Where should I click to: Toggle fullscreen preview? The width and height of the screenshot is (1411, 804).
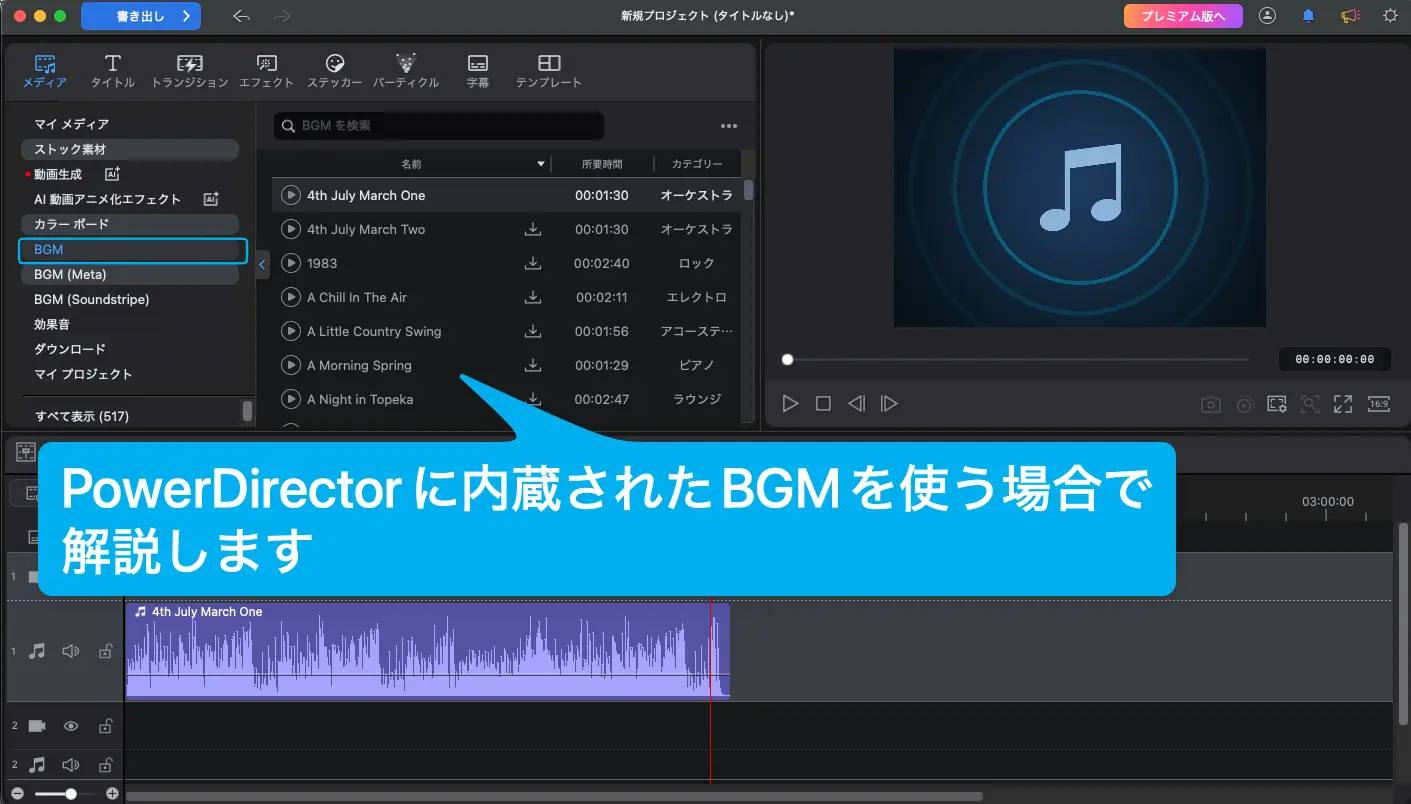[x=1343, y=404]
